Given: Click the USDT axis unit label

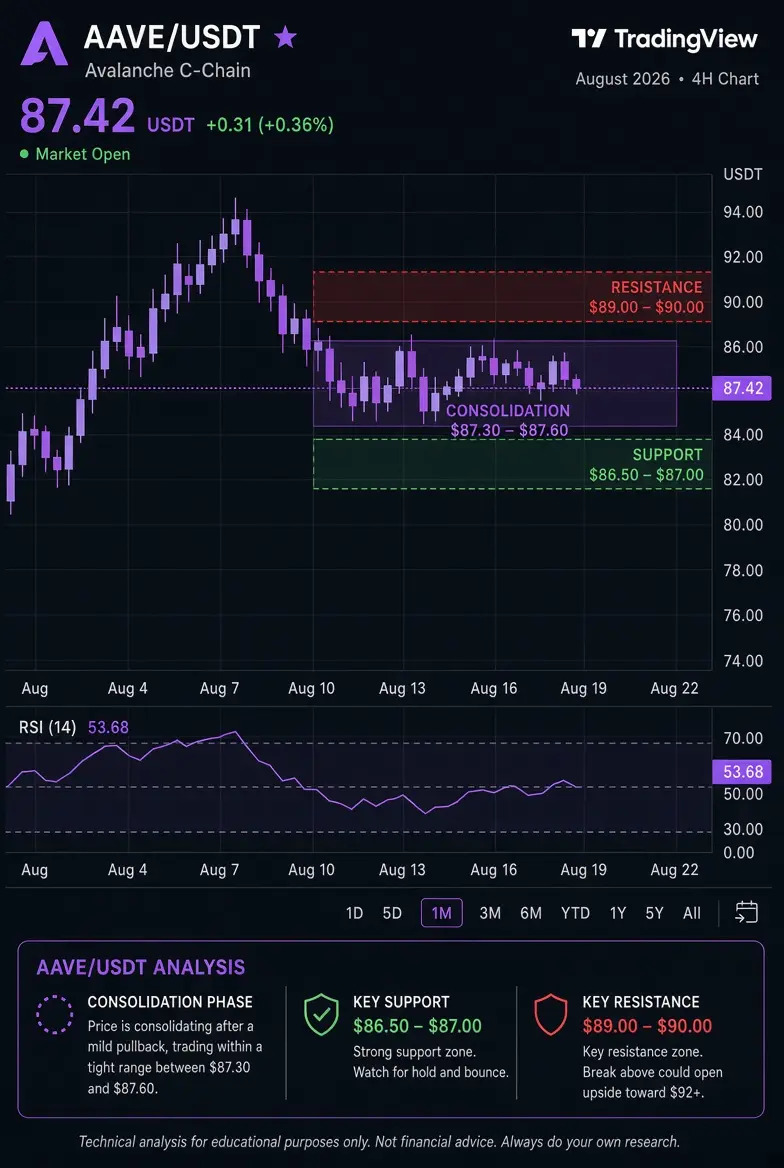Looking at the screenshot, I should 743,175.
